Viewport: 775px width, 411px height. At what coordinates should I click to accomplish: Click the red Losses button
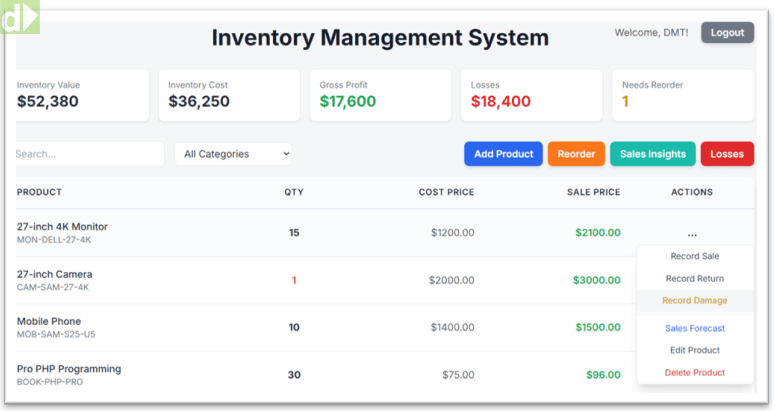click(727, 154)
